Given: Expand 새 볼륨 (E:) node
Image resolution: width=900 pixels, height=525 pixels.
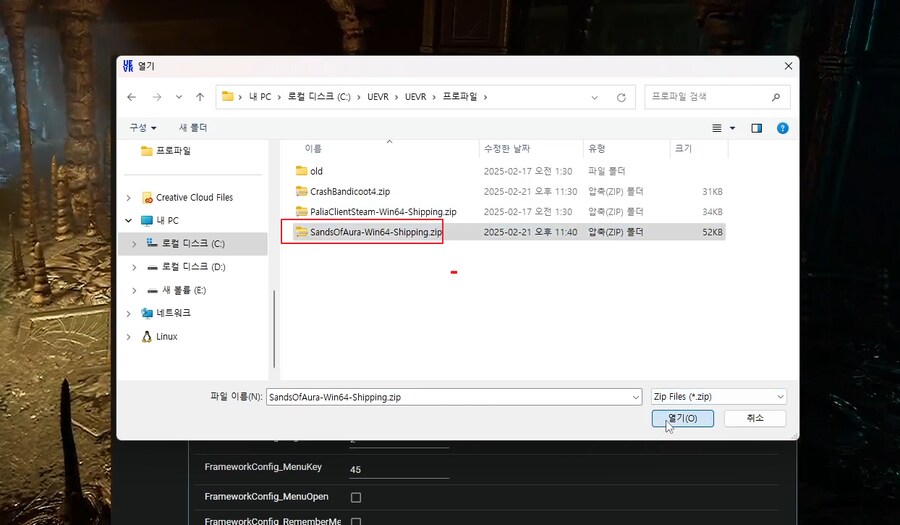Looking at the screenshot, I should [x=134, y=290].
